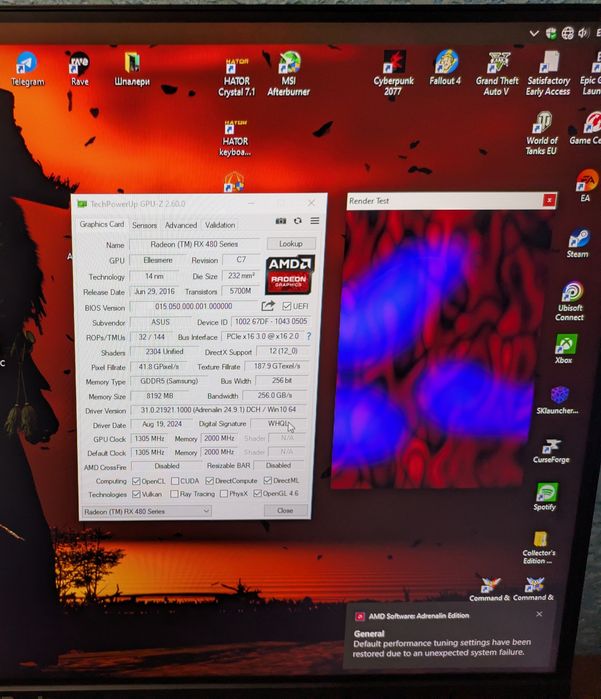Toggle the OpenCL checkbox
Viewport: 601px width, 699px height.
136,481
